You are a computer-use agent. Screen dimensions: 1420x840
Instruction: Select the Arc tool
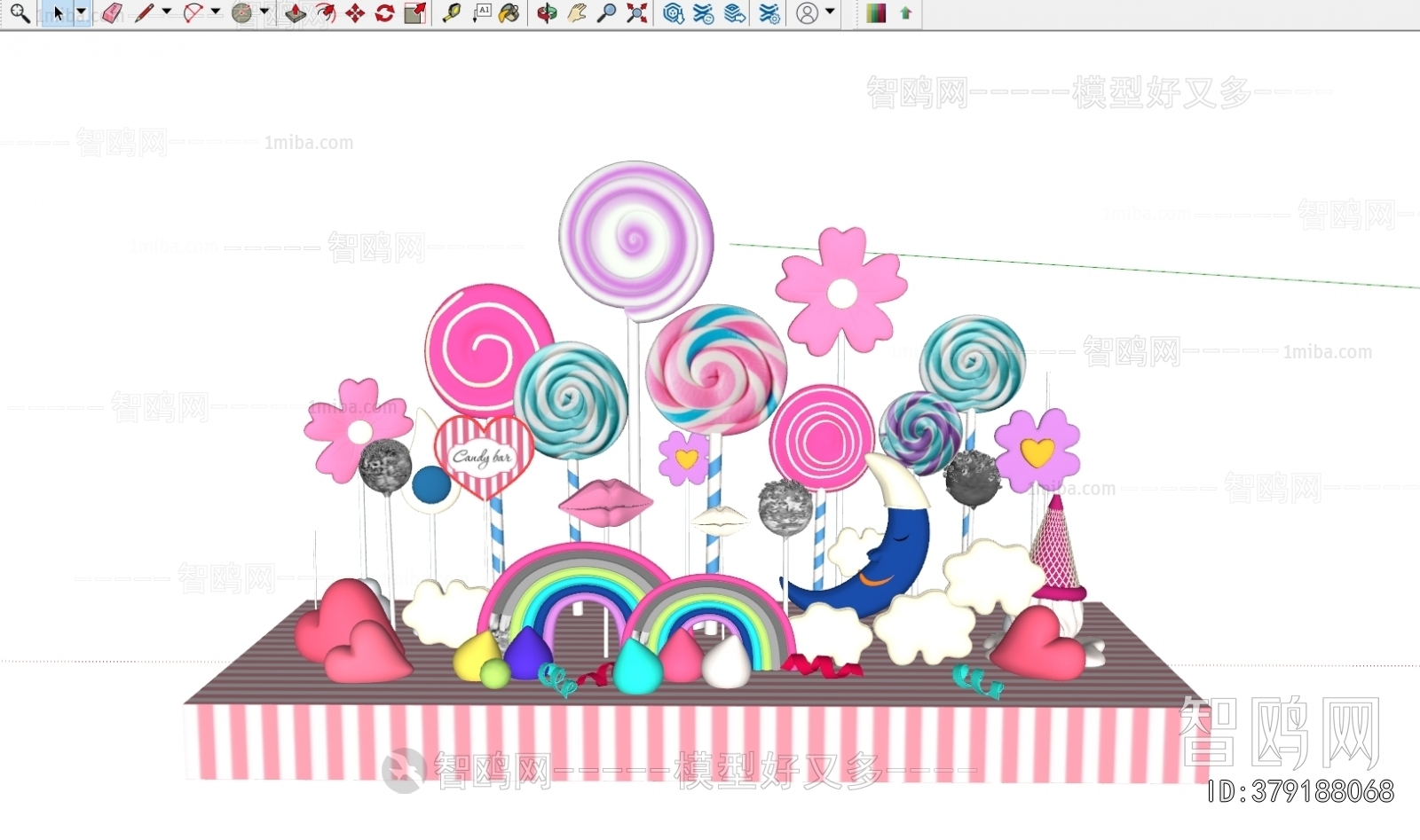pyautogui.click(x=193, y=13)
